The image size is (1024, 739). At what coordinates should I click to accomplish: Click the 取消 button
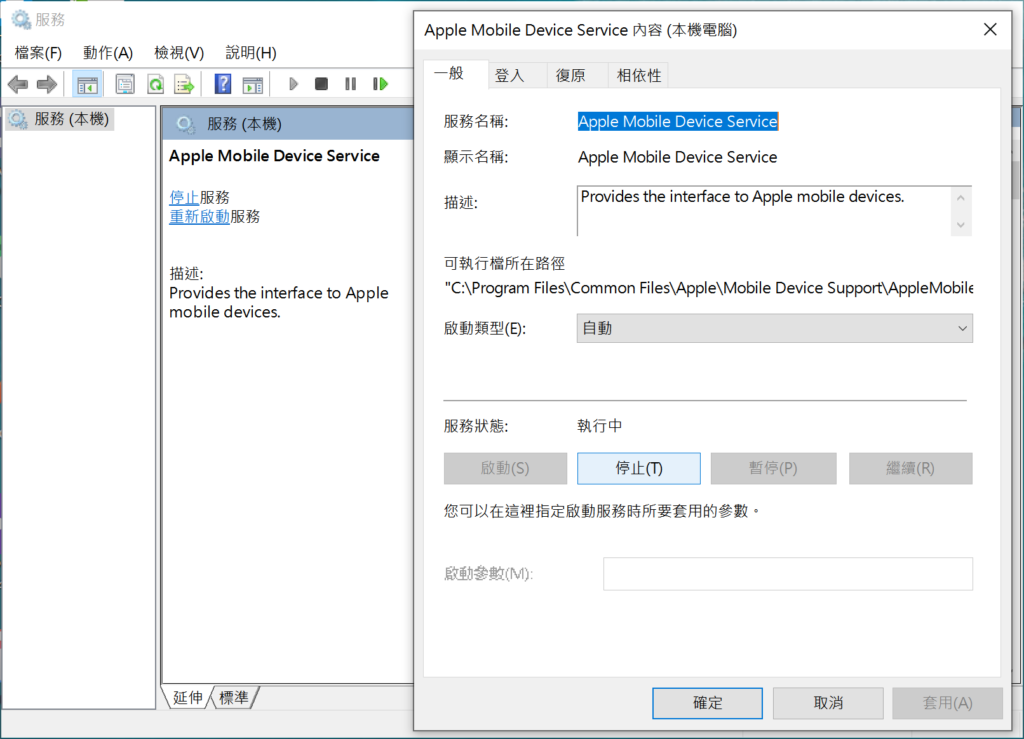point(828,703)
